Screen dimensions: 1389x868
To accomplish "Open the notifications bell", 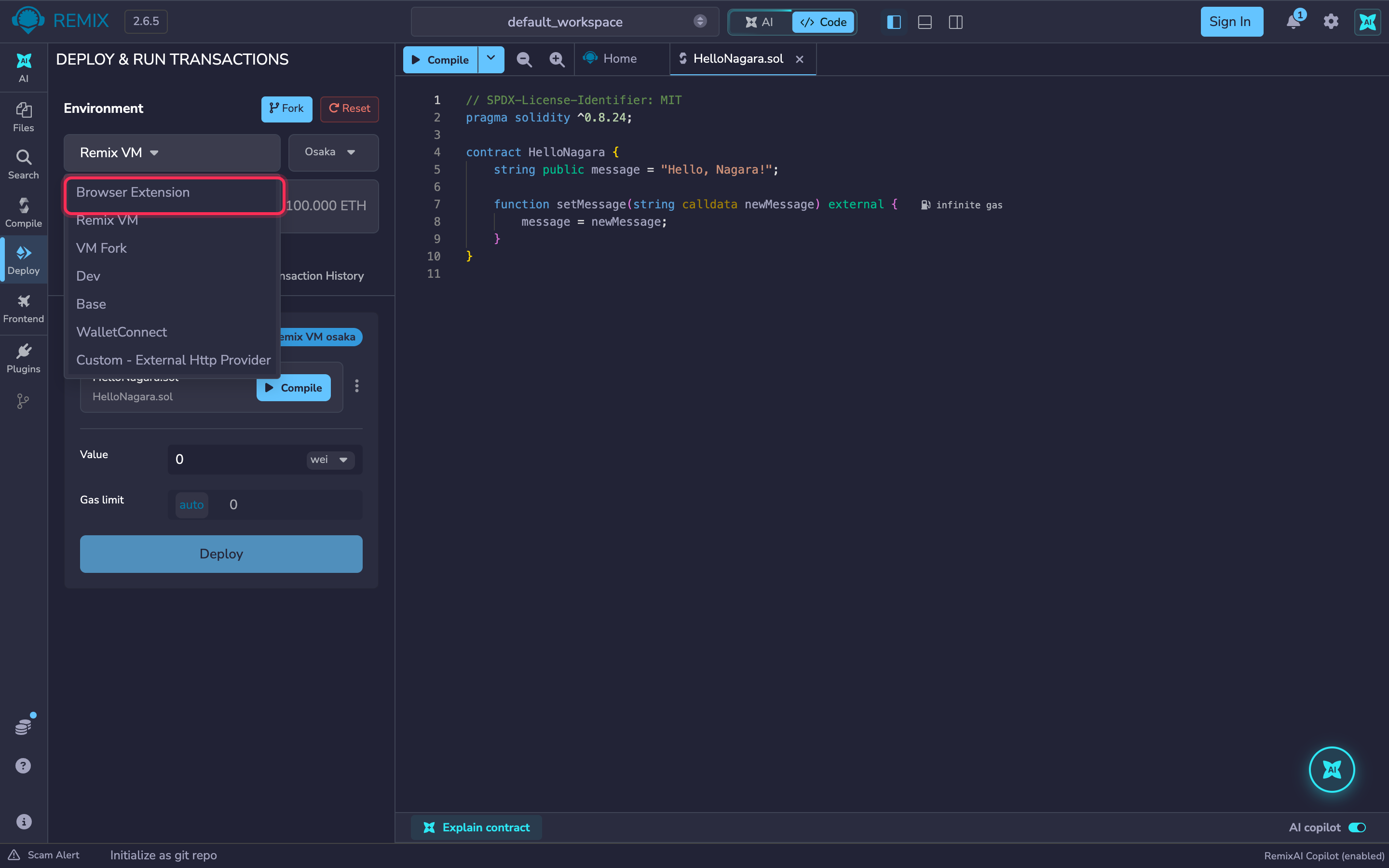I will pos(1293,22).
